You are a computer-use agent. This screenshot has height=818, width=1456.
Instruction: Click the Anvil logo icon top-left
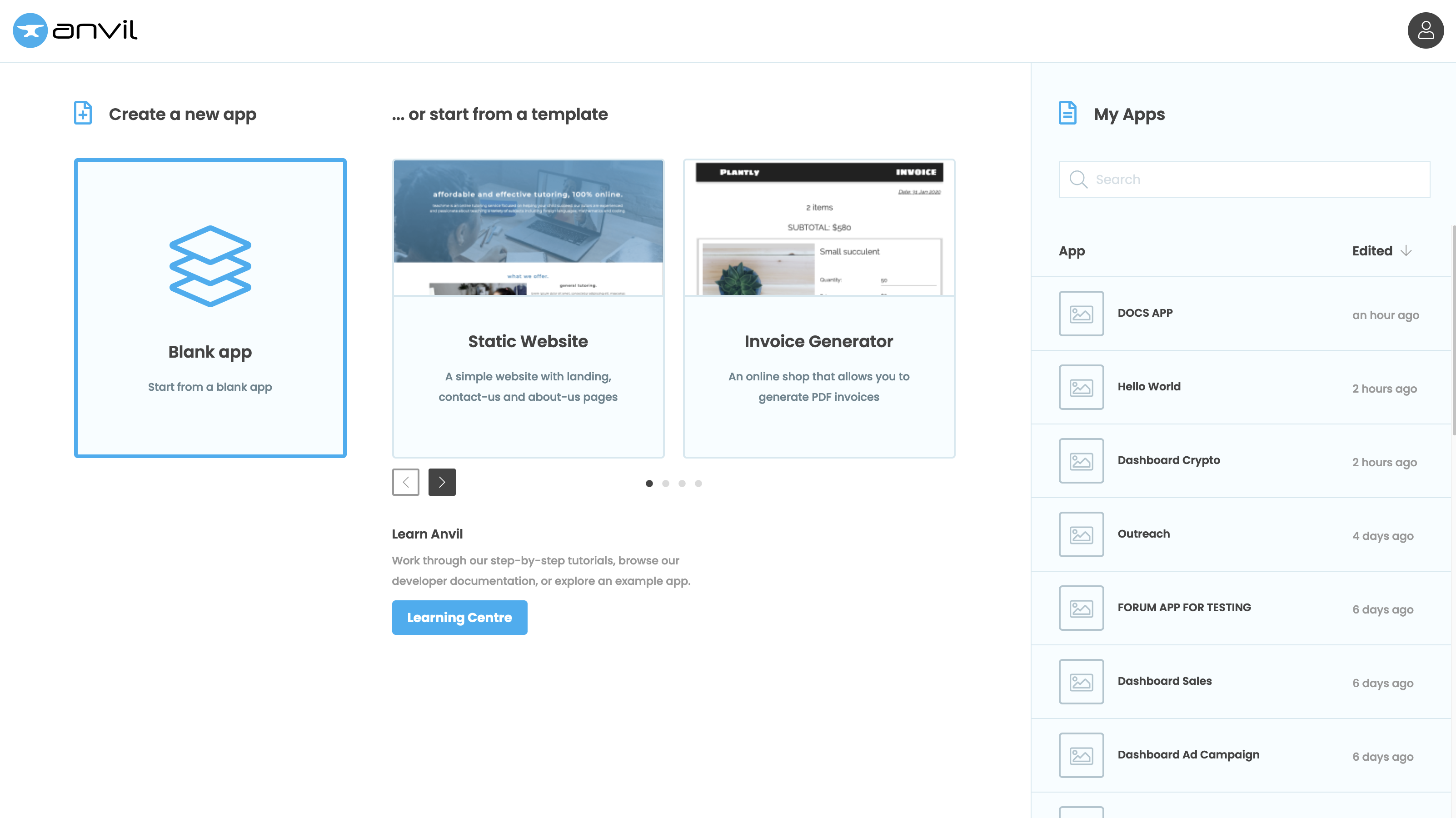pyautogui.click(x=29, y=29)
